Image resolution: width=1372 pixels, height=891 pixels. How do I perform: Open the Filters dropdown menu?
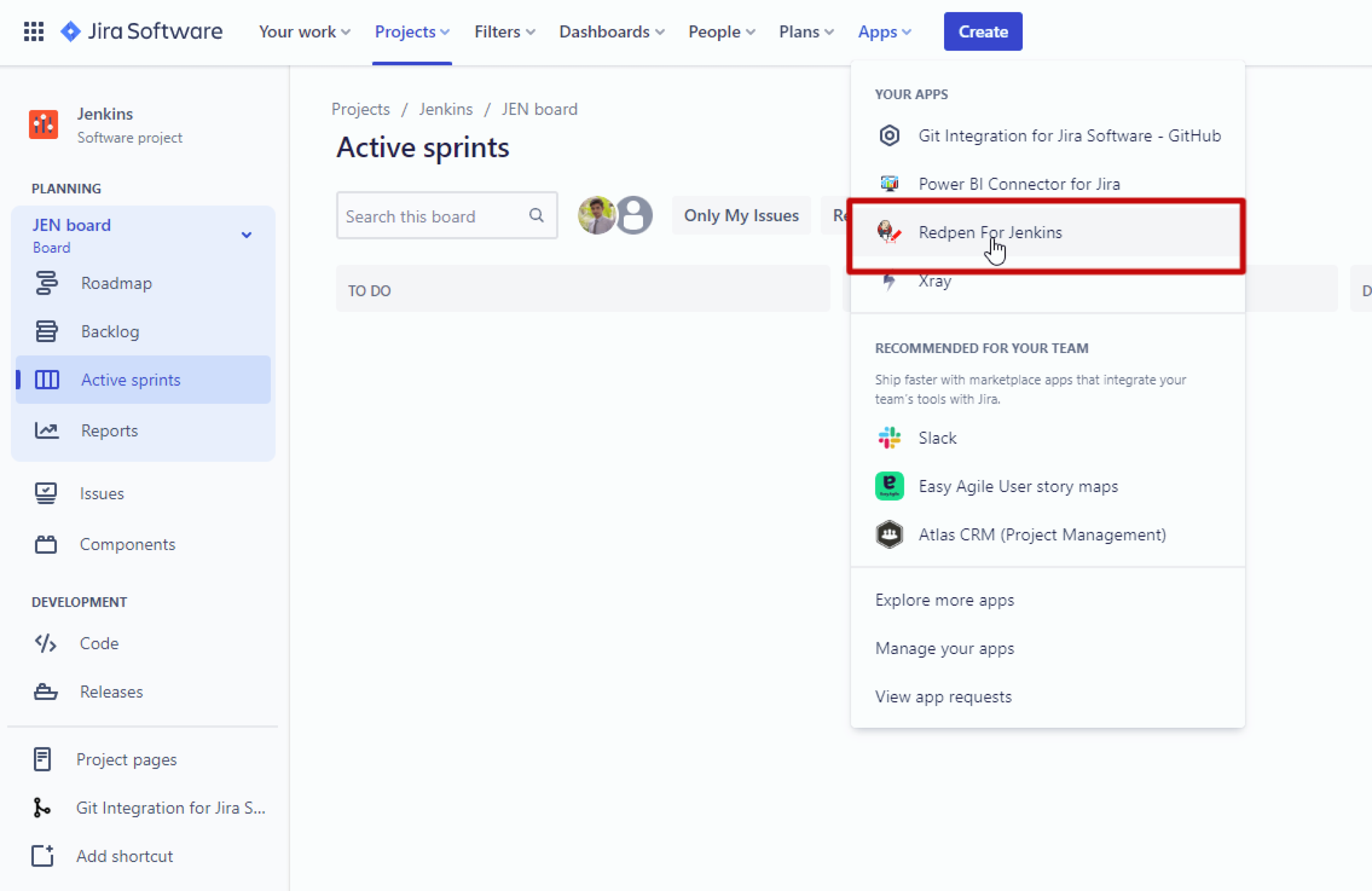point(505,32)
